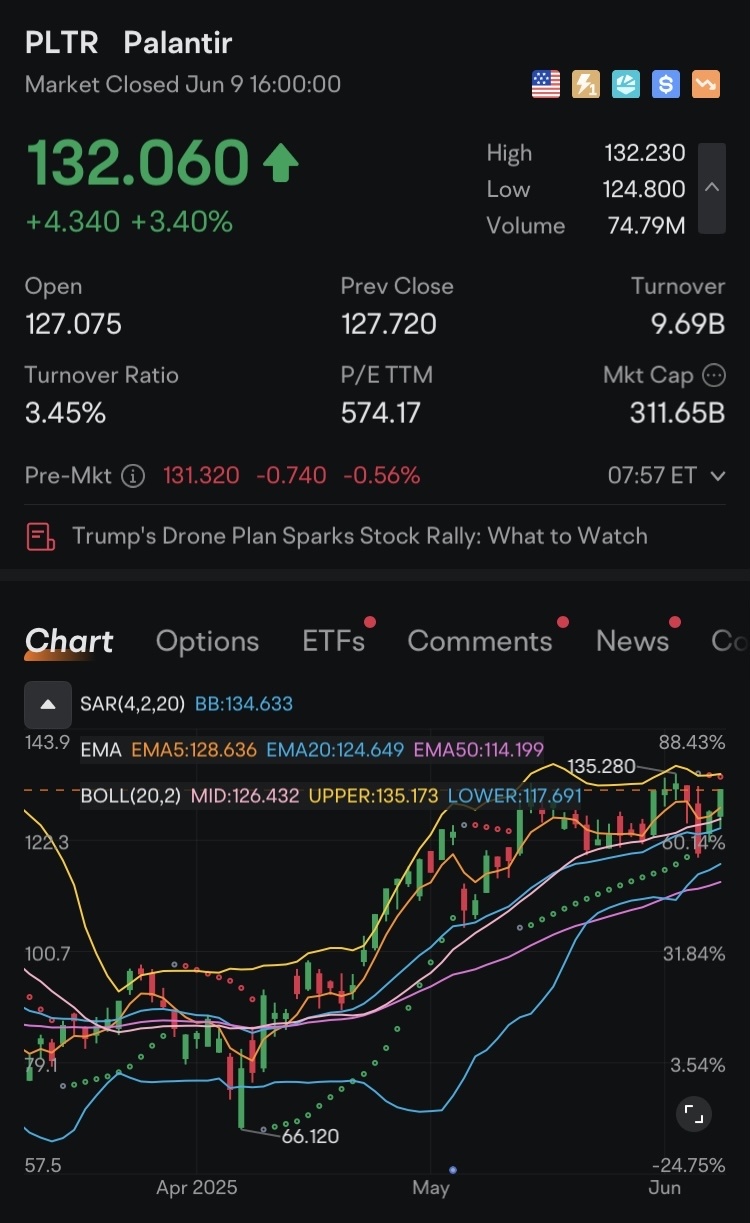Open the Options tab
The image size is (750, 1223).
[x=207, y=641]
